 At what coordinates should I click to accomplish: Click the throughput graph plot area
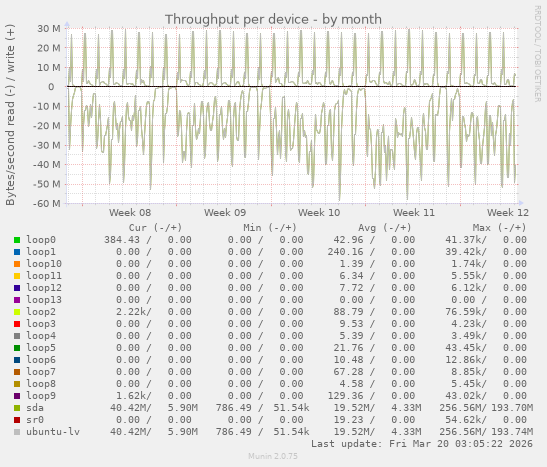click(292, 116)
